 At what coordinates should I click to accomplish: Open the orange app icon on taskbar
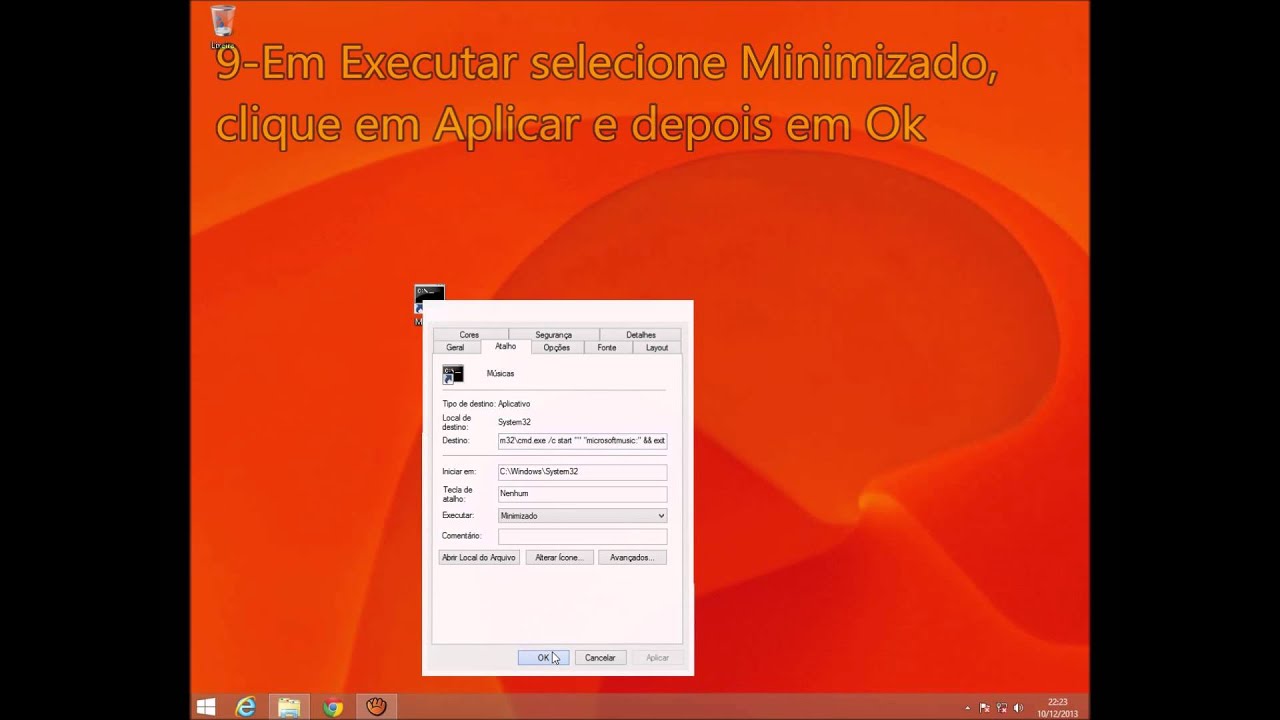pos(376,707)
